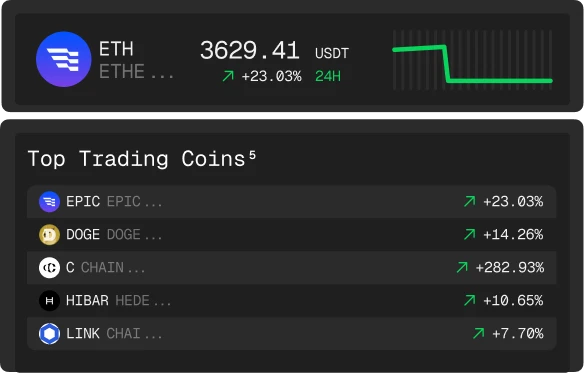Click the HIBAR Hedera coin icon
This screenshot has width=584, height=373.
[50, 300]
